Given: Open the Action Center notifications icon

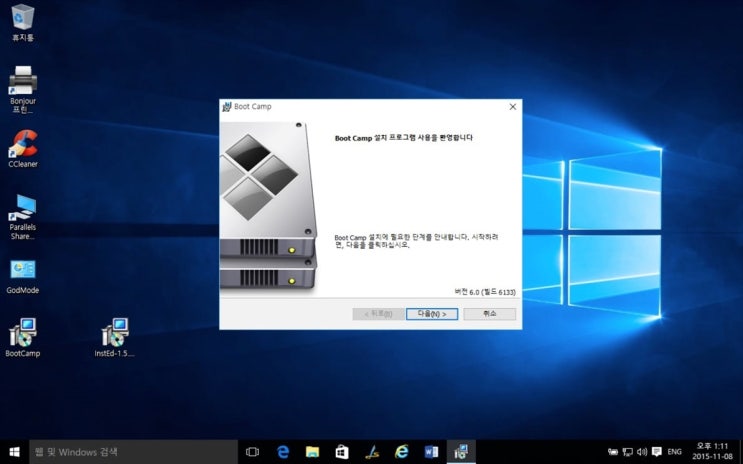Looking at the screenshot, I should click(657, 452).
